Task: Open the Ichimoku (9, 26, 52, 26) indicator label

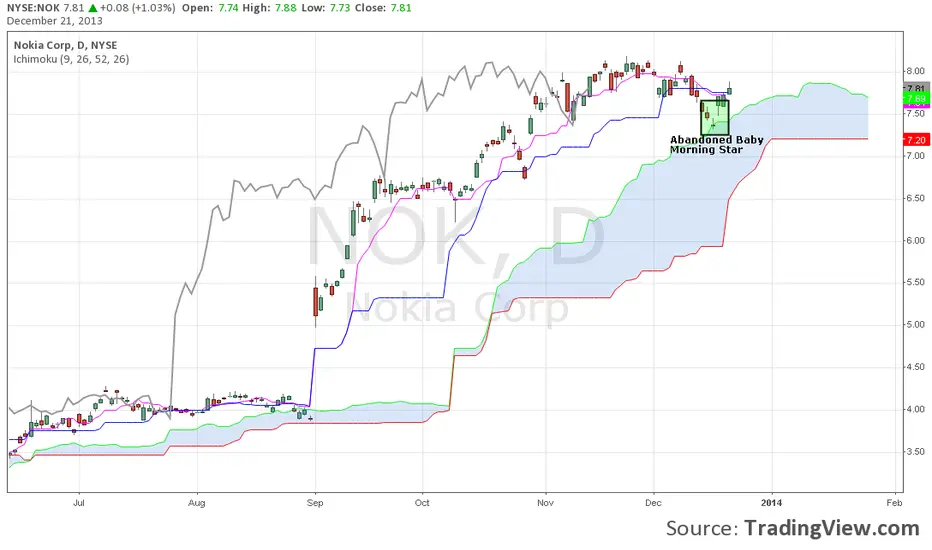Action: click(71, 59)
